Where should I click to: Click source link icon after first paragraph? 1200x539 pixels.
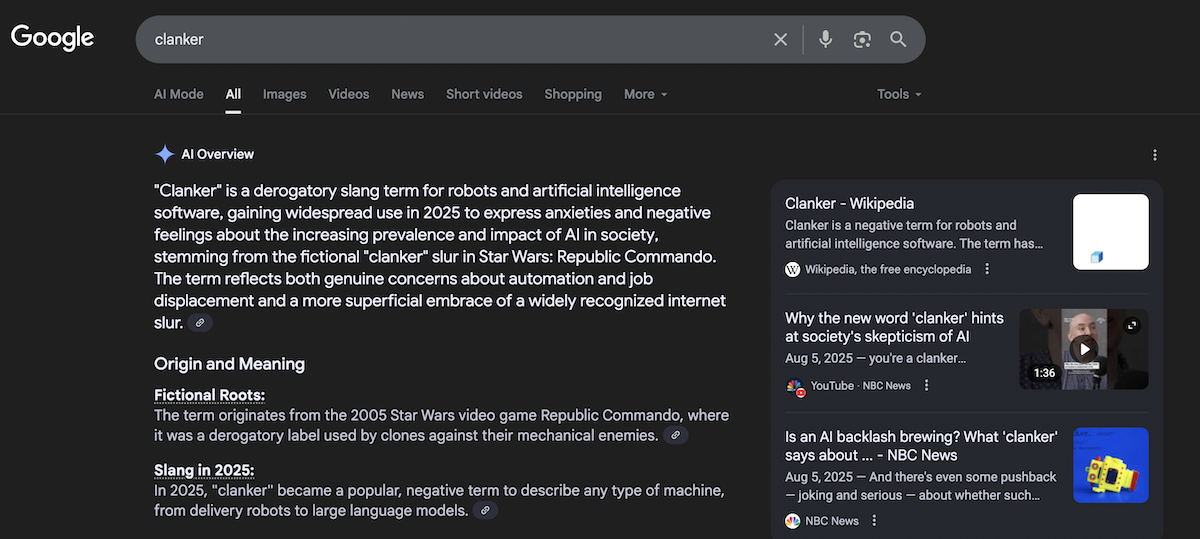point(200,323)
